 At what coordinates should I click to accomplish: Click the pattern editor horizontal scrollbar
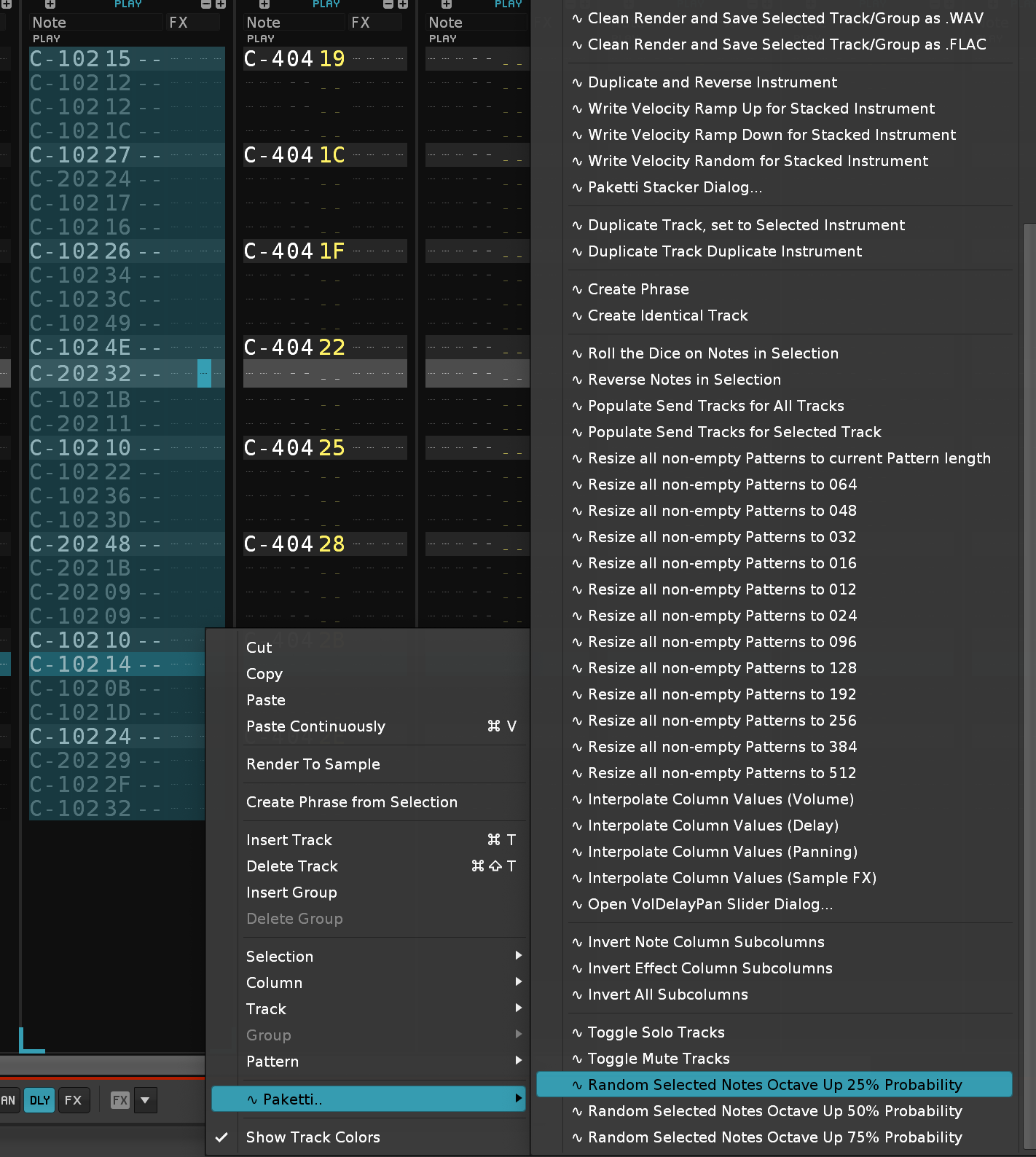coord(102,1064)
